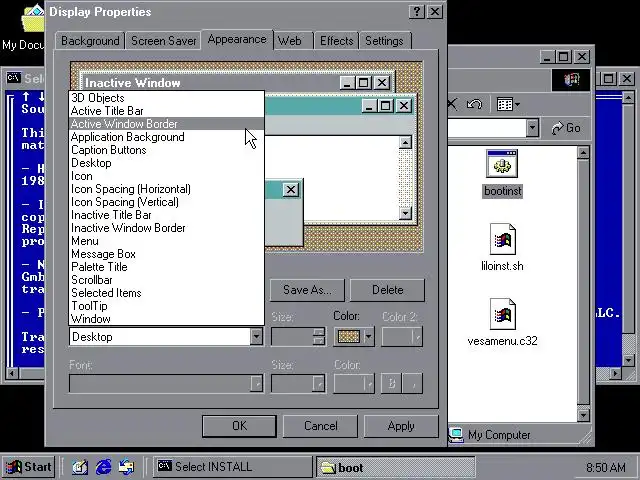Image resolution: width=640 pixels, height=480 pixels.
Task: Select Active Window Border in the list
Action: point(167,124)
